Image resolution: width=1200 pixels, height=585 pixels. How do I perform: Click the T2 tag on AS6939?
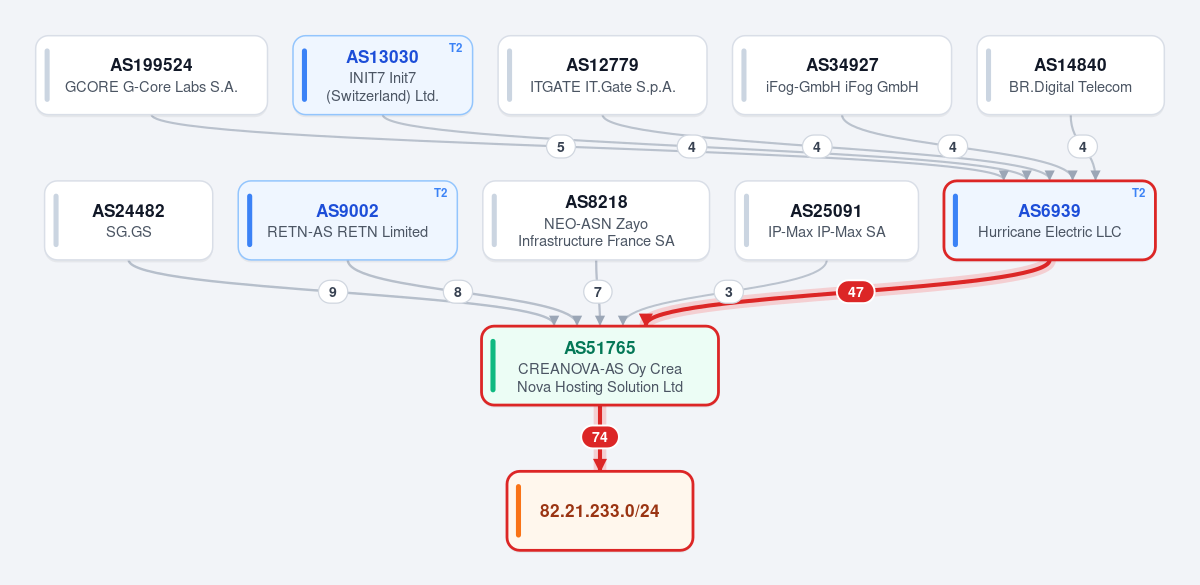coord(1138,193)
